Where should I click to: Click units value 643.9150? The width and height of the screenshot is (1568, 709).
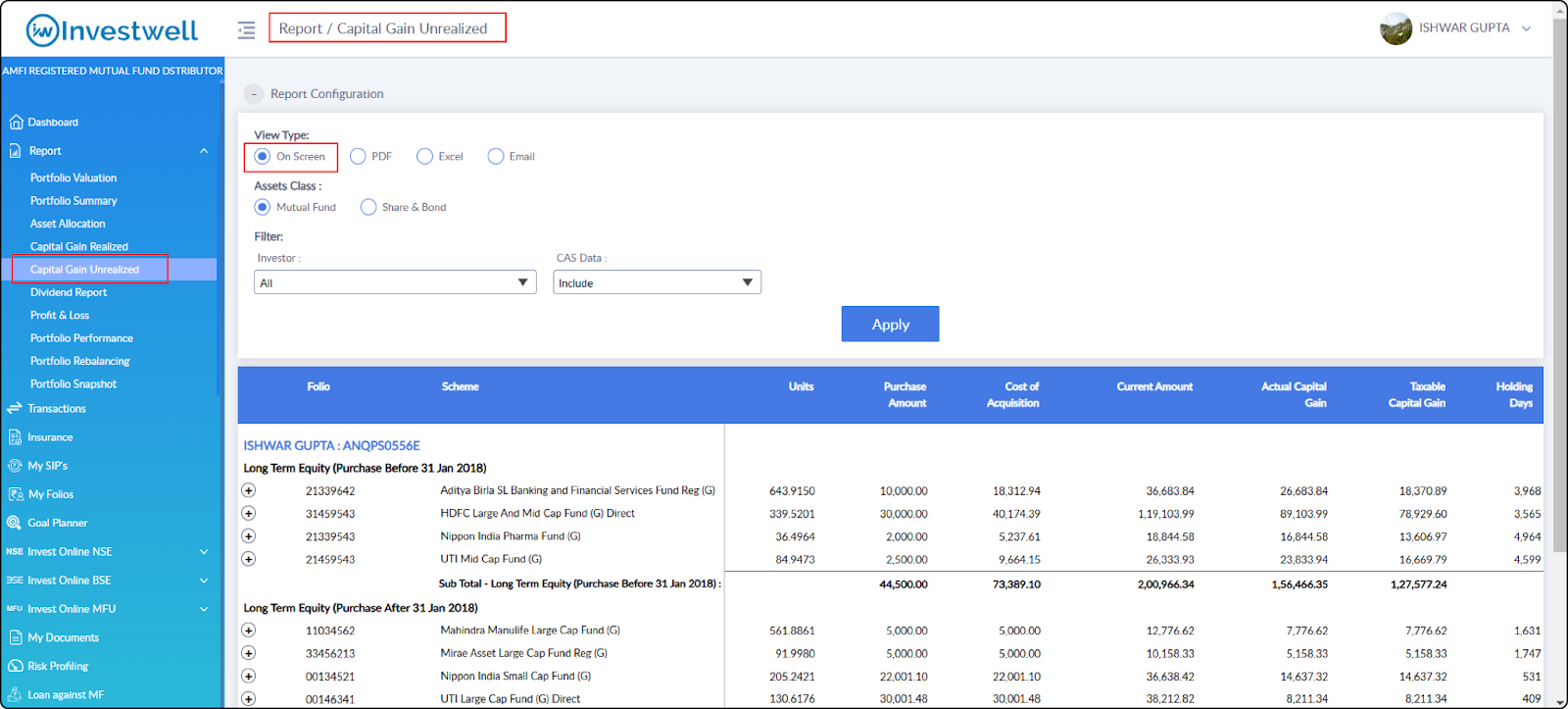(792, 490)
